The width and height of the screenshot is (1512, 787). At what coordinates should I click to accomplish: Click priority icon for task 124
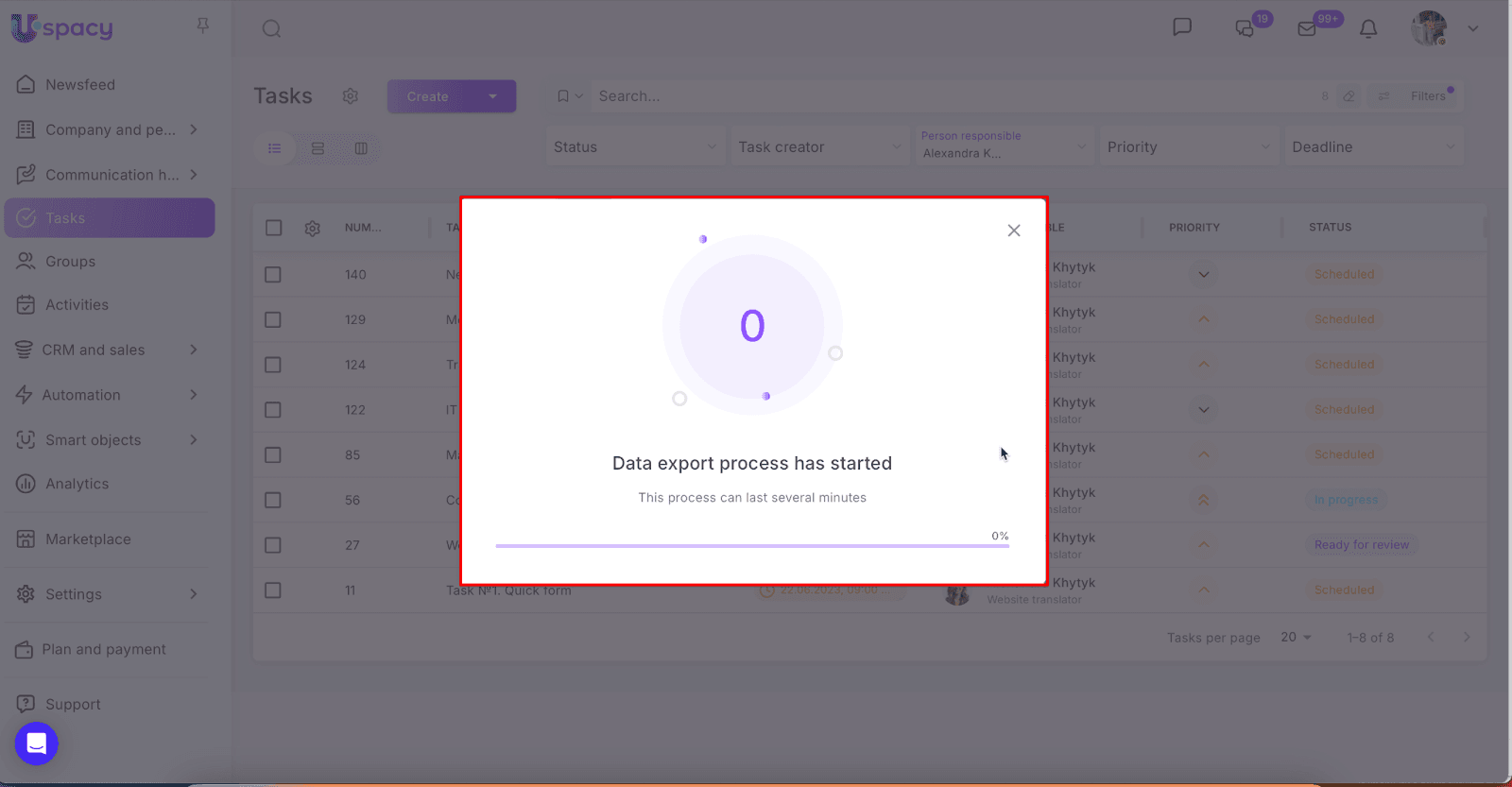coord(1203,365)
